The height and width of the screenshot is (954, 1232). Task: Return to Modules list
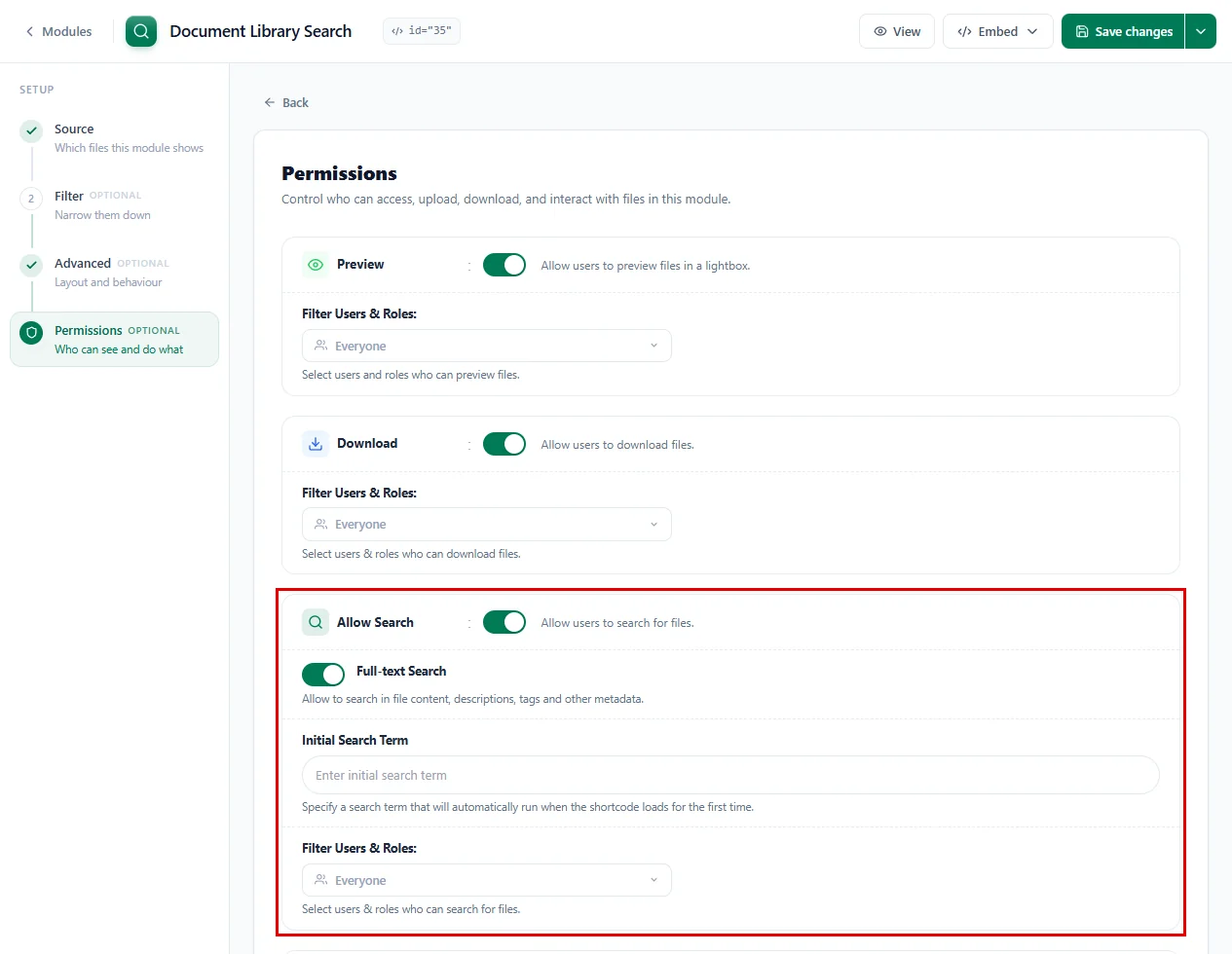pos(58,31)
